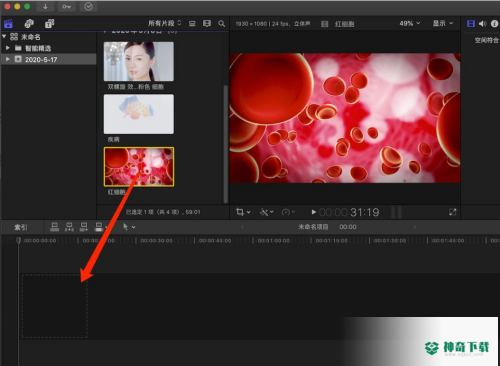Select the 2020-5-17 event row

click(x=49, y=59)
